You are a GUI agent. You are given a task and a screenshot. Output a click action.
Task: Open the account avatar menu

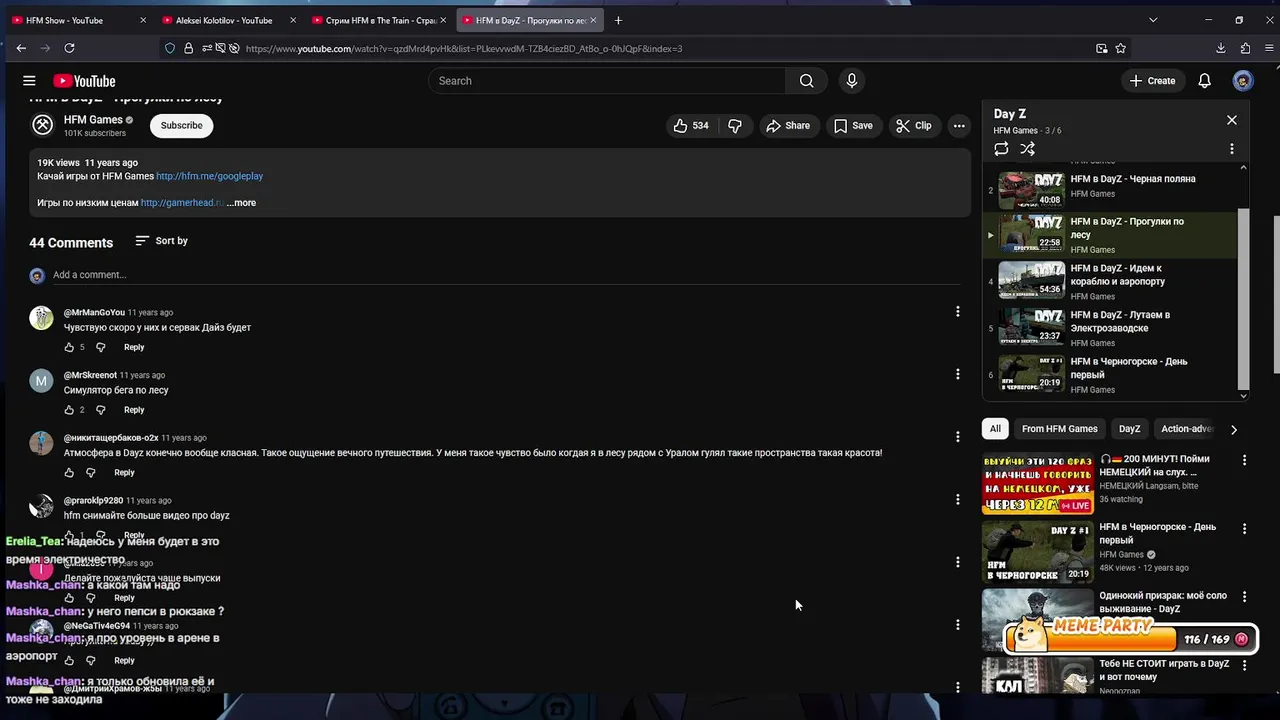1243,81
